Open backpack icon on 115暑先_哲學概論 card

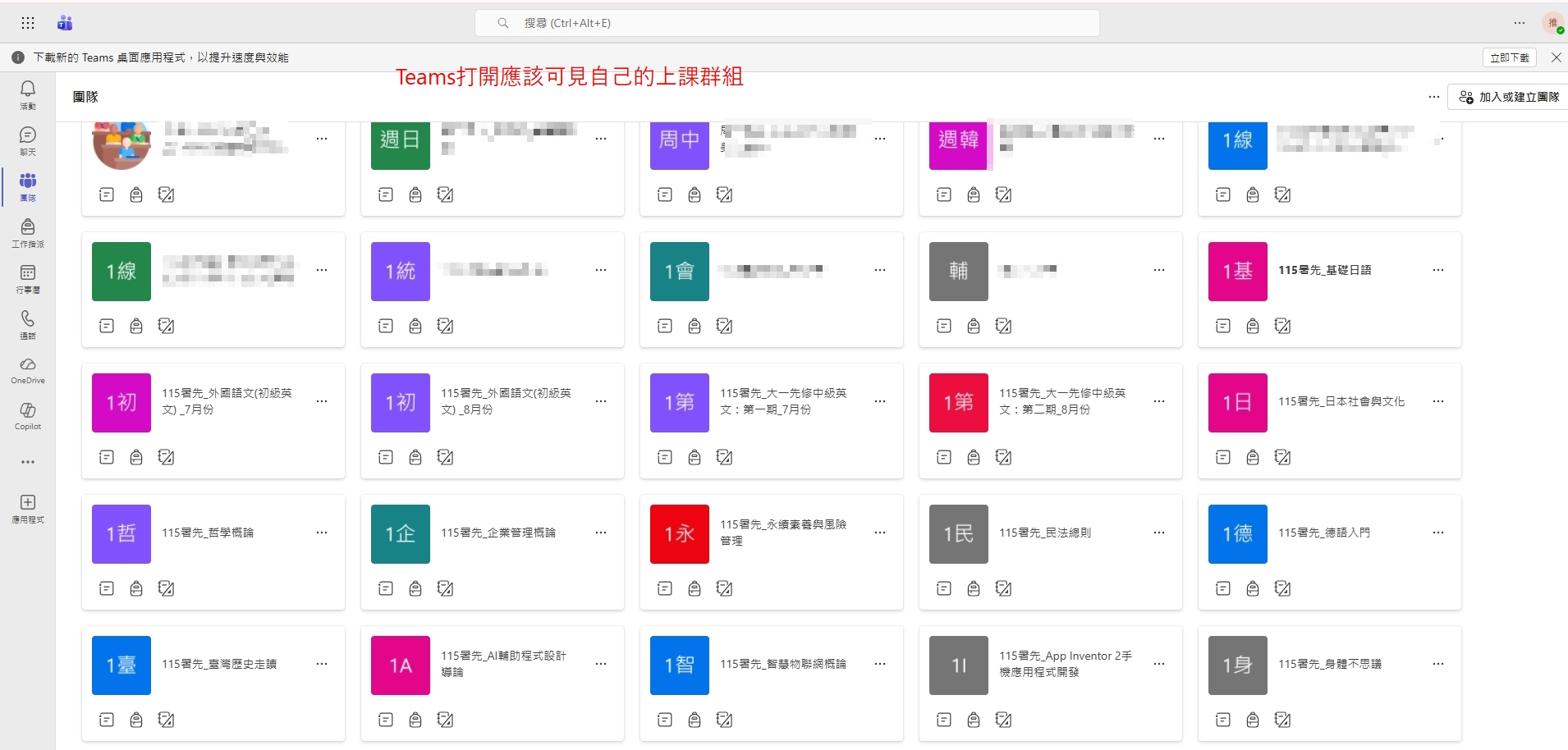[x=136, y=588]
